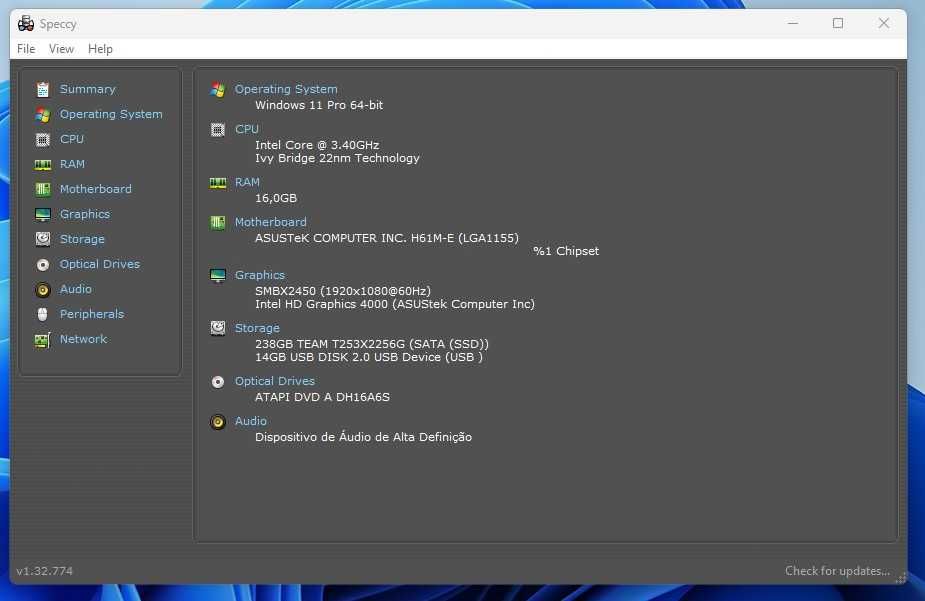Open the CPU heading link in summary

coord(247,129)
